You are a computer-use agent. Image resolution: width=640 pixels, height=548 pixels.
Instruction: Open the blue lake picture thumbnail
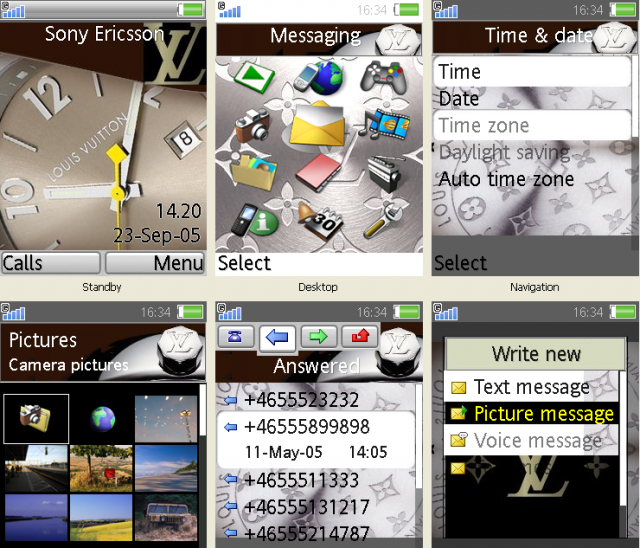pyautogui.click(x=36, y=518)
